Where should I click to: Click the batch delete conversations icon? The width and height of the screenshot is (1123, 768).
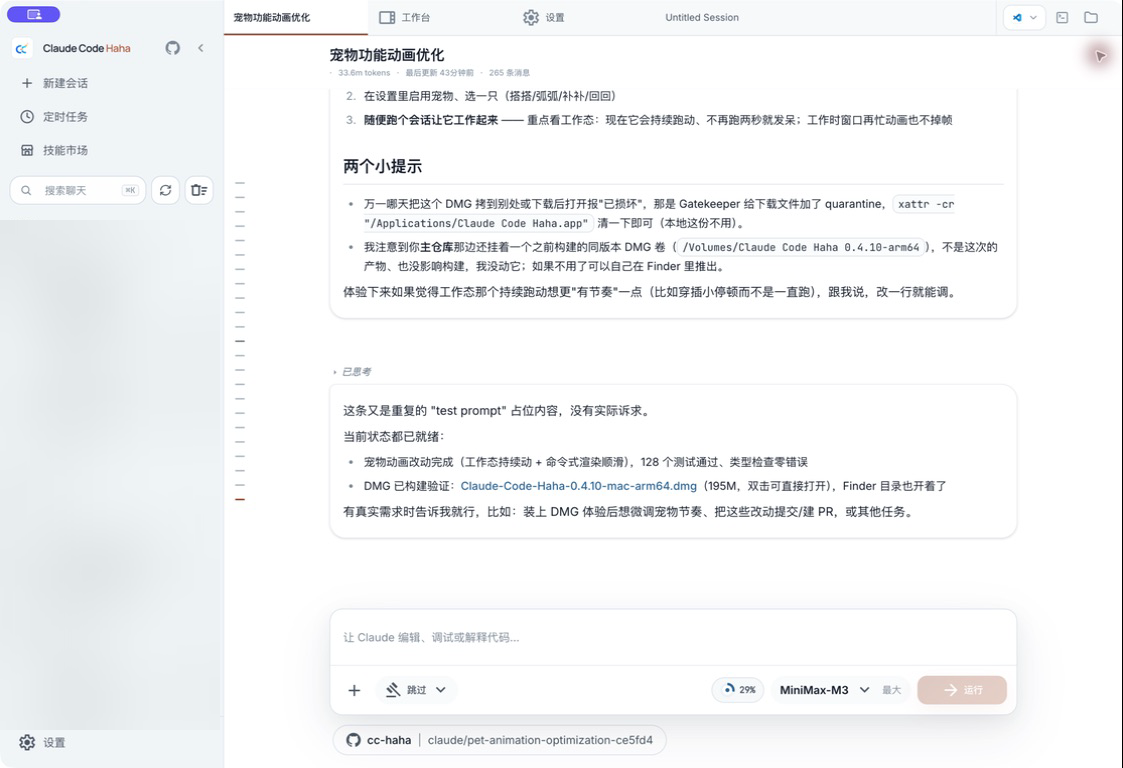[x=199, y=191]
